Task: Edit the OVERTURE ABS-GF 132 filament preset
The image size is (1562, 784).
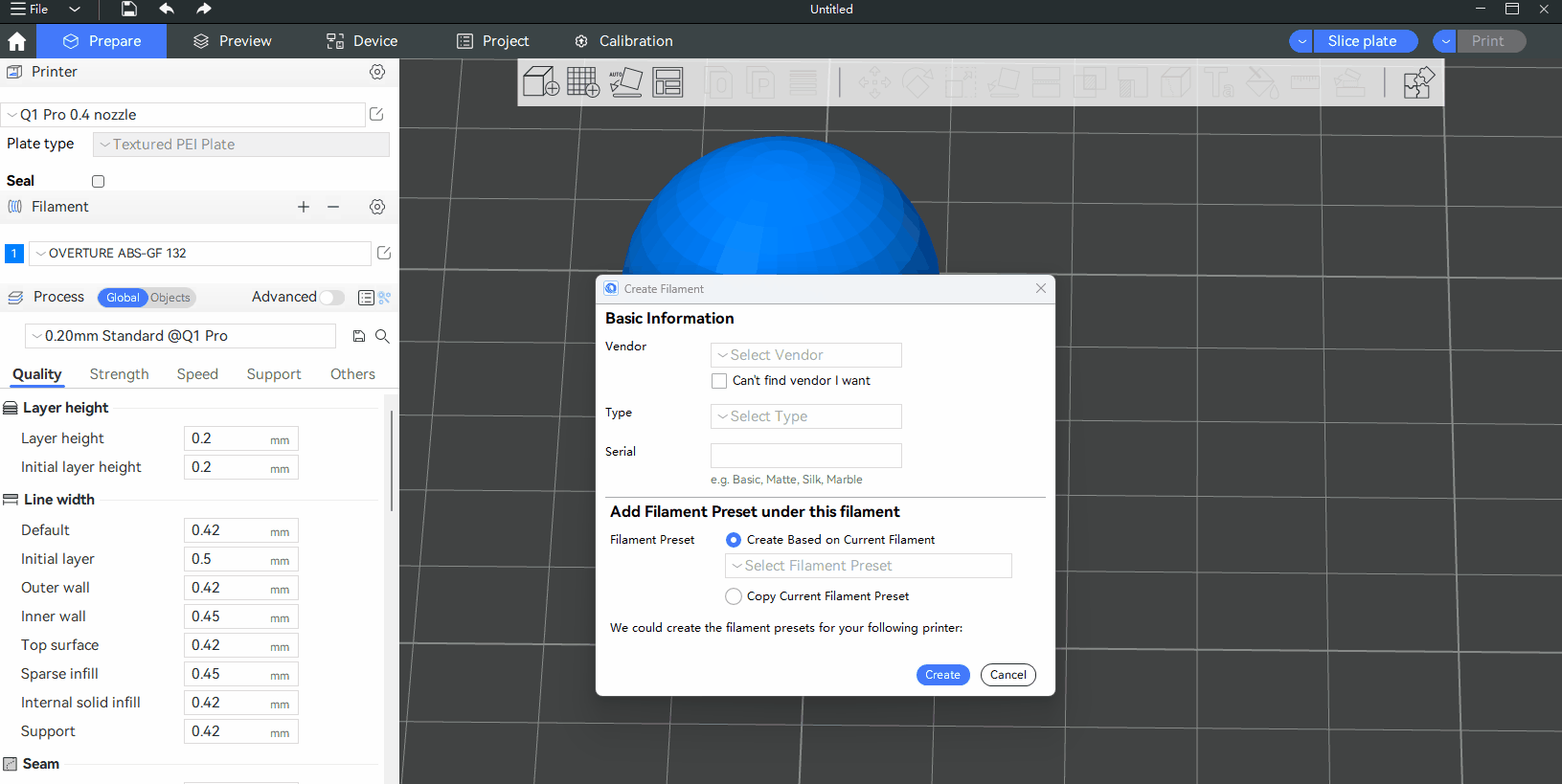Action: [x=384, y=253]
